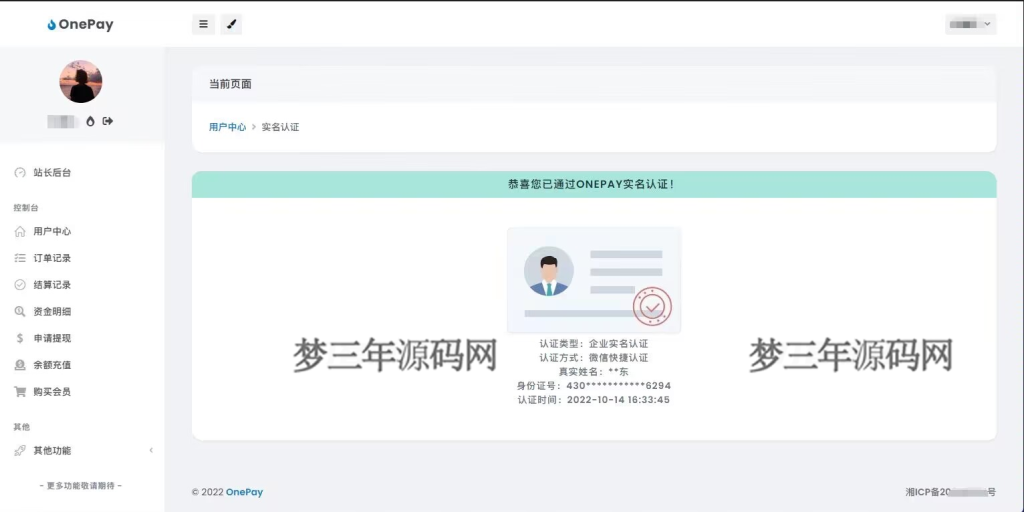Viewport: 1024px width, 512px height.
Task: Click the gauge icon next to 站长后台
Action: pyautogui.click(x=20, y=173)
